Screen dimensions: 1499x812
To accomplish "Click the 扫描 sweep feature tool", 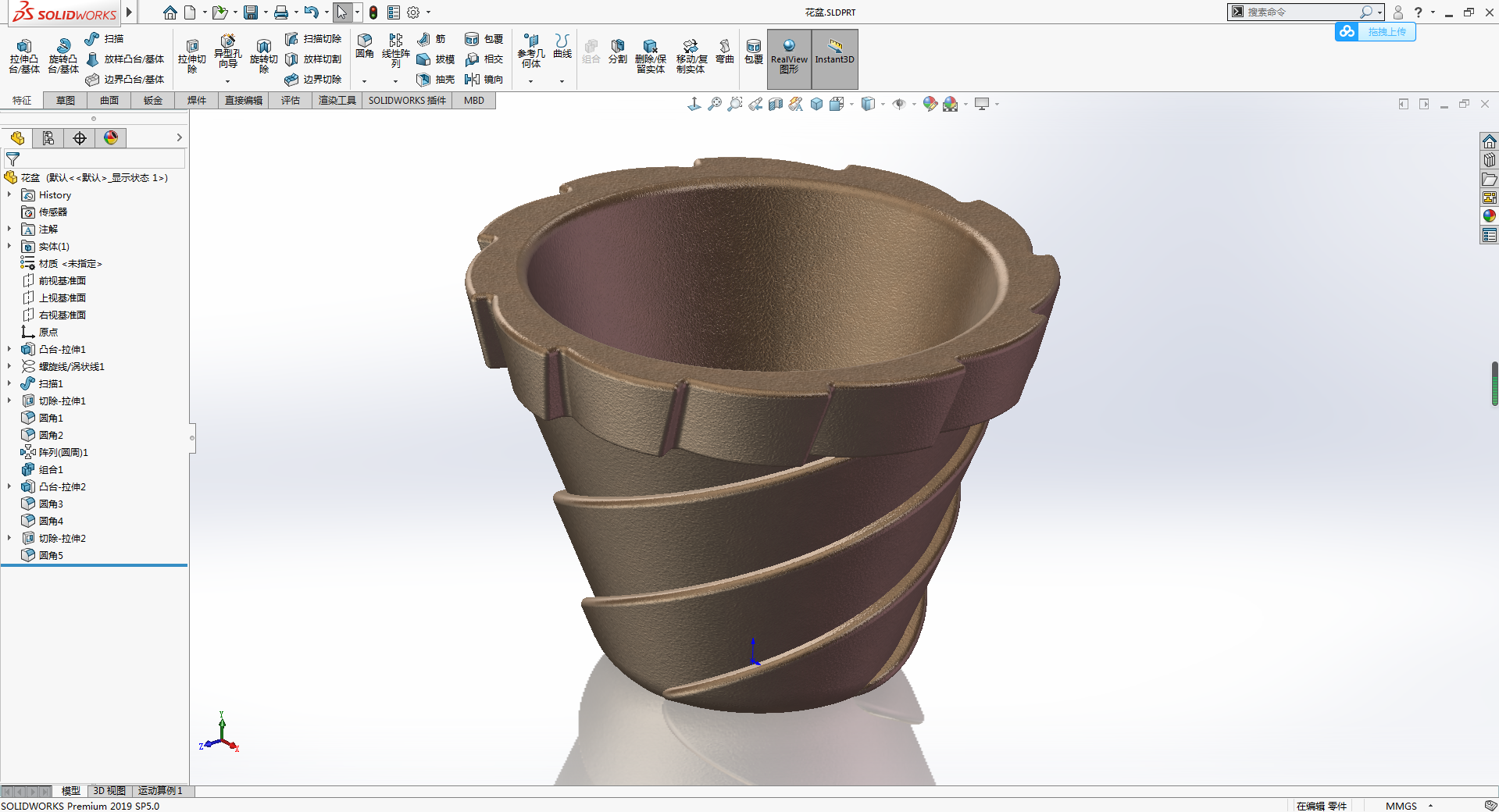I will pyautogui.click(x=105, y=38).
